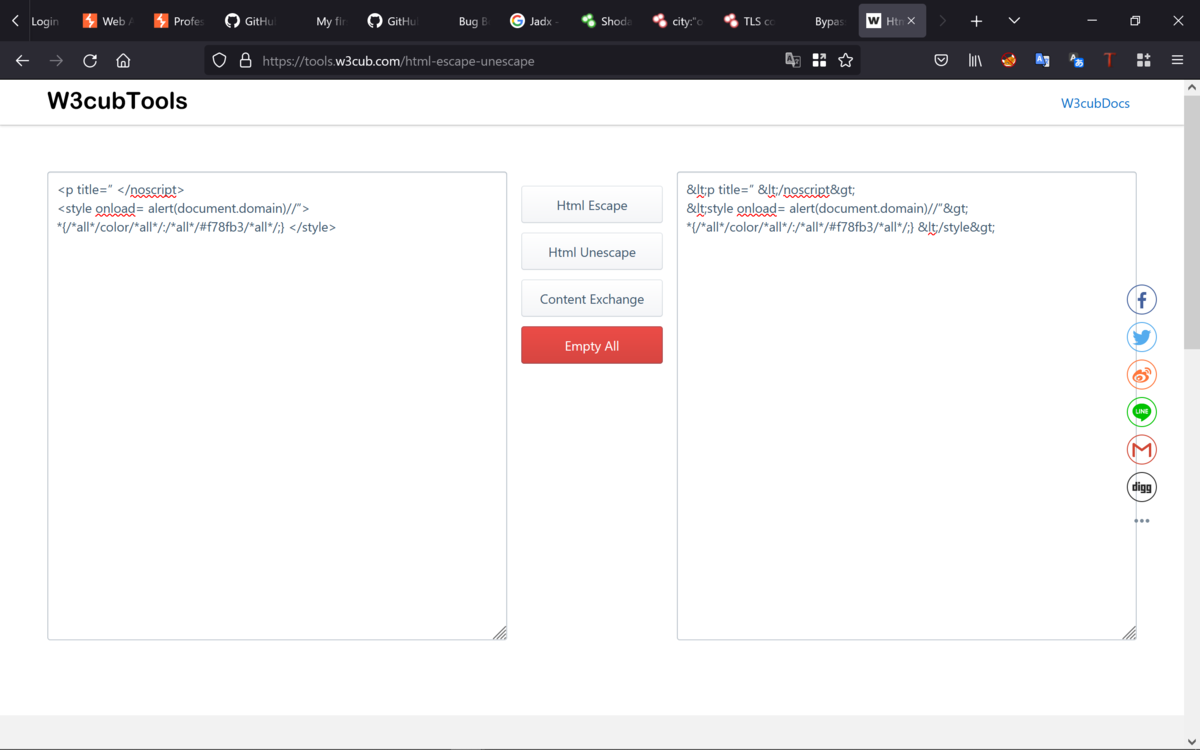
Task: Switch to the My fir tab
Action: click(321, 21)
